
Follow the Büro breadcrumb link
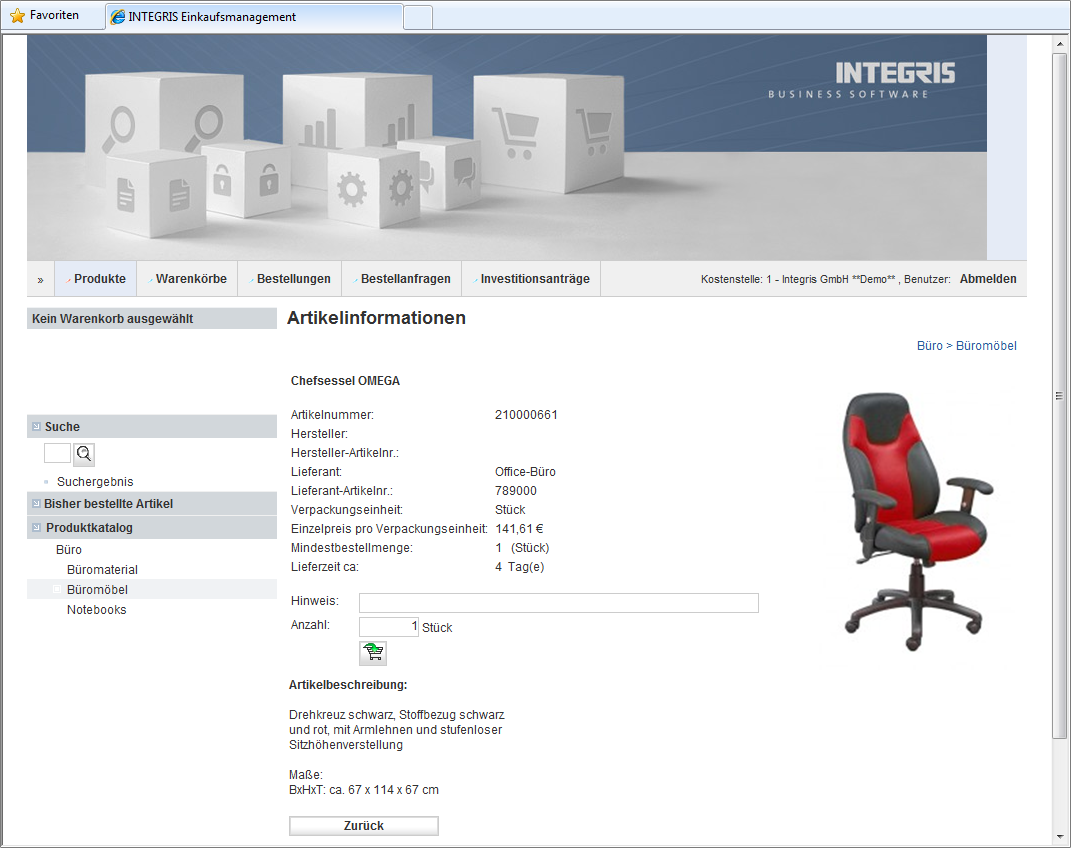pos(930,345)
